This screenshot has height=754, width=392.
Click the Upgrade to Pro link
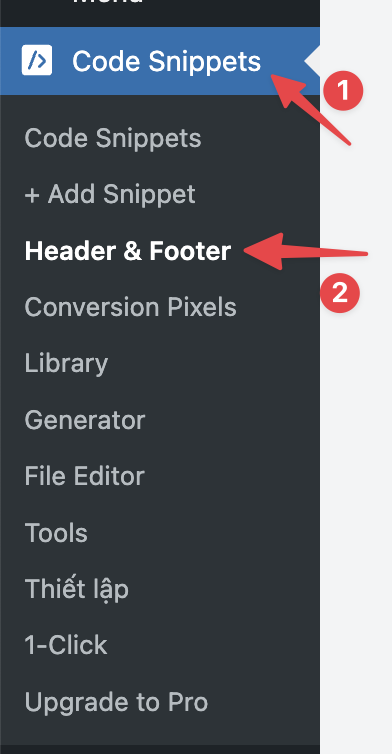tap(116, 702)
